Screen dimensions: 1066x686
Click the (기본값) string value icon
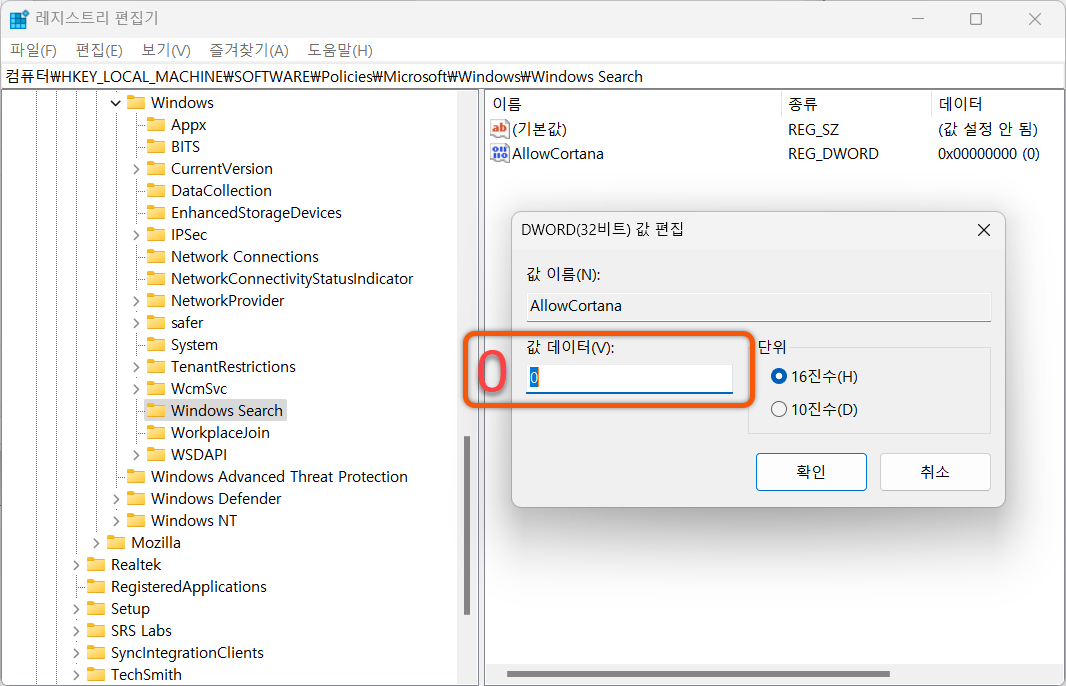coord(500,128)
